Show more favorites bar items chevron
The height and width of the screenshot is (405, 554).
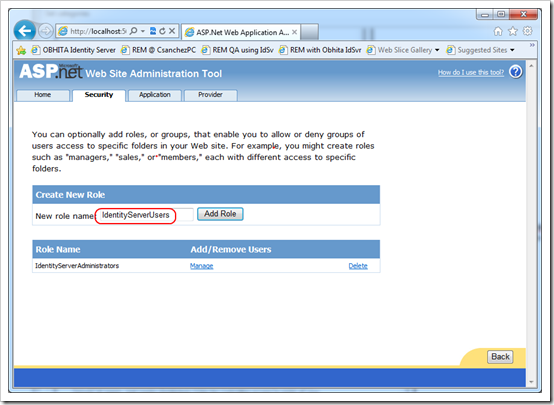tap(532, 45)
